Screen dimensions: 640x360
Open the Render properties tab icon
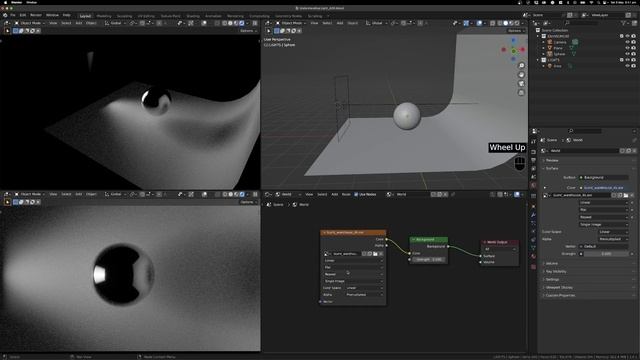(x=533, y=152)
